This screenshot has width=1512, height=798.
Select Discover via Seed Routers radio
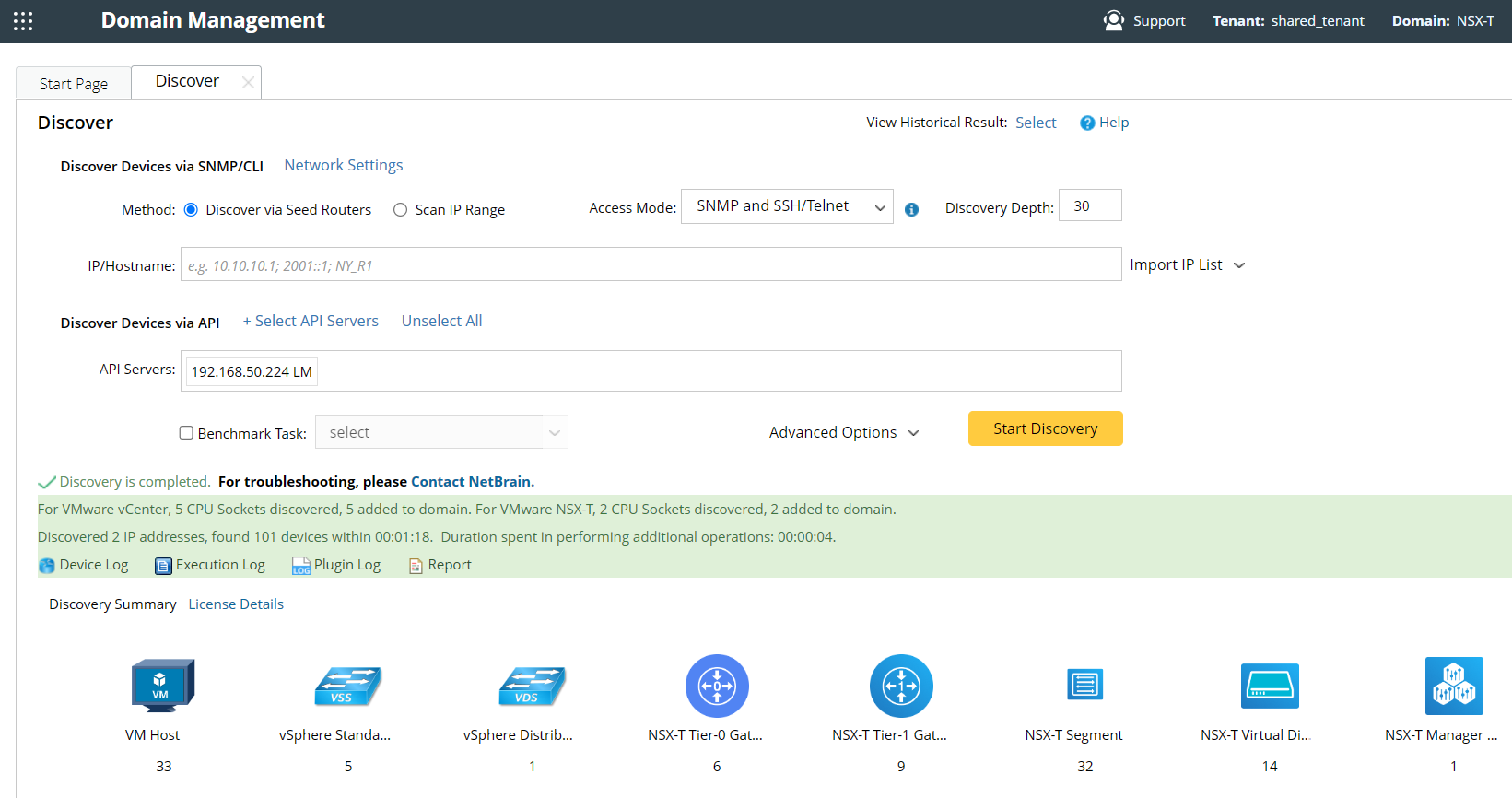tap(191, 210)
